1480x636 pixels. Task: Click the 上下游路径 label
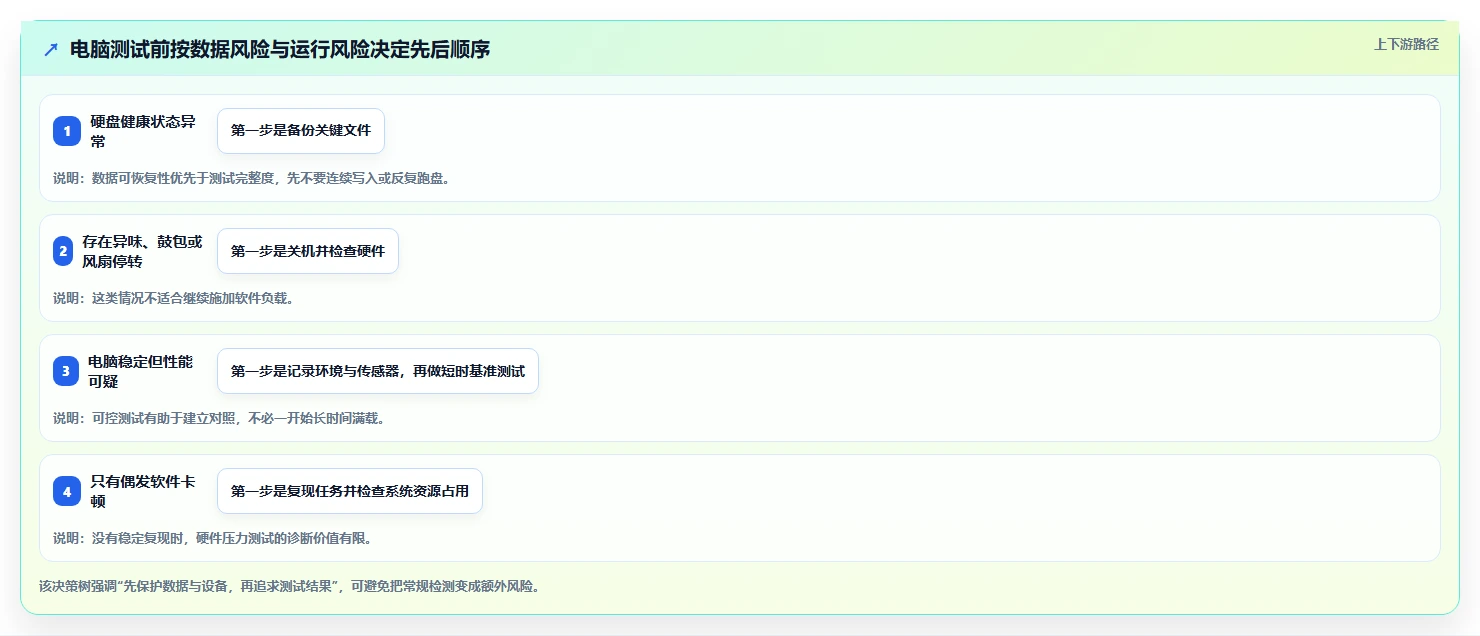1406,44
